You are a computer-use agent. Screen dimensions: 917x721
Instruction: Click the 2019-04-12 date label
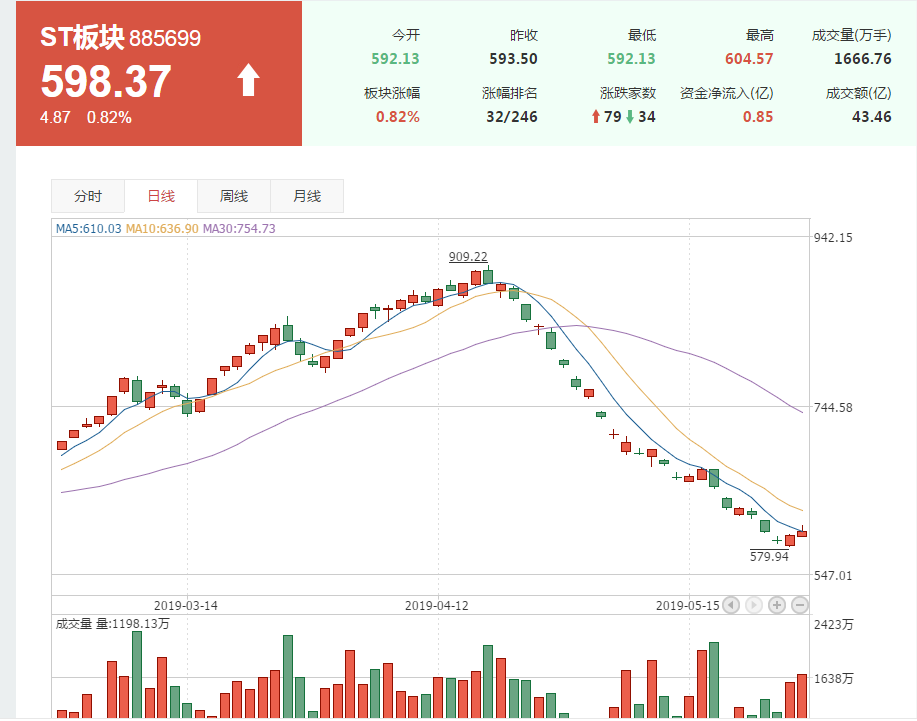(x=437, y=606)
